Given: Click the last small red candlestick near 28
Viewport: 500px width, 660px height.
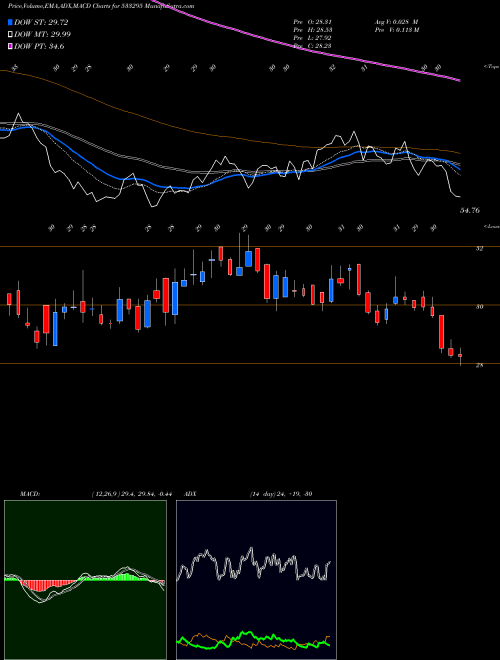Looking at the screenshot, I should point(460,356).
